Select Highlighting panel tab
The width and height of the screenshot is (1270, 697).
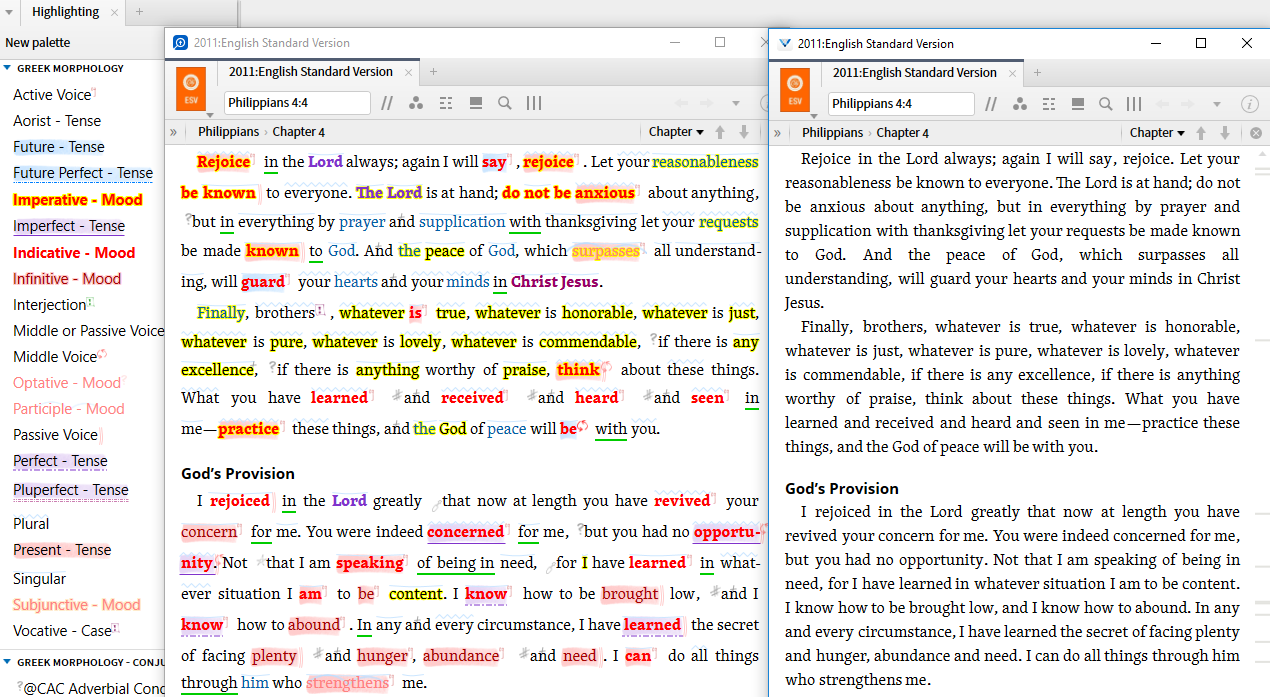tap(66, 12)
